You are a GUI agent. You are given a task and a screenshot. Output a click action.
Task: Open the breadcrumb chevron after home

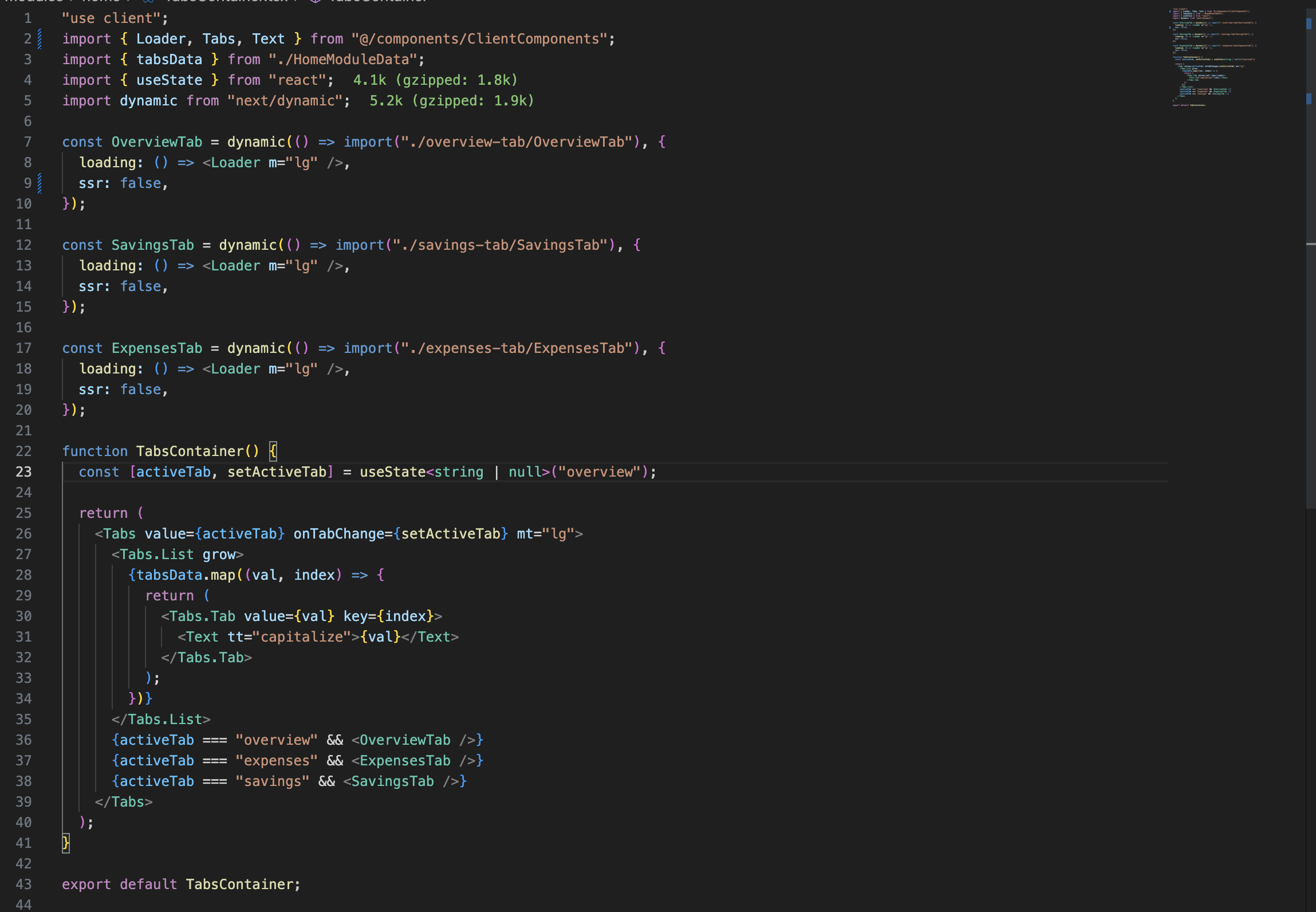pos(129,2)
